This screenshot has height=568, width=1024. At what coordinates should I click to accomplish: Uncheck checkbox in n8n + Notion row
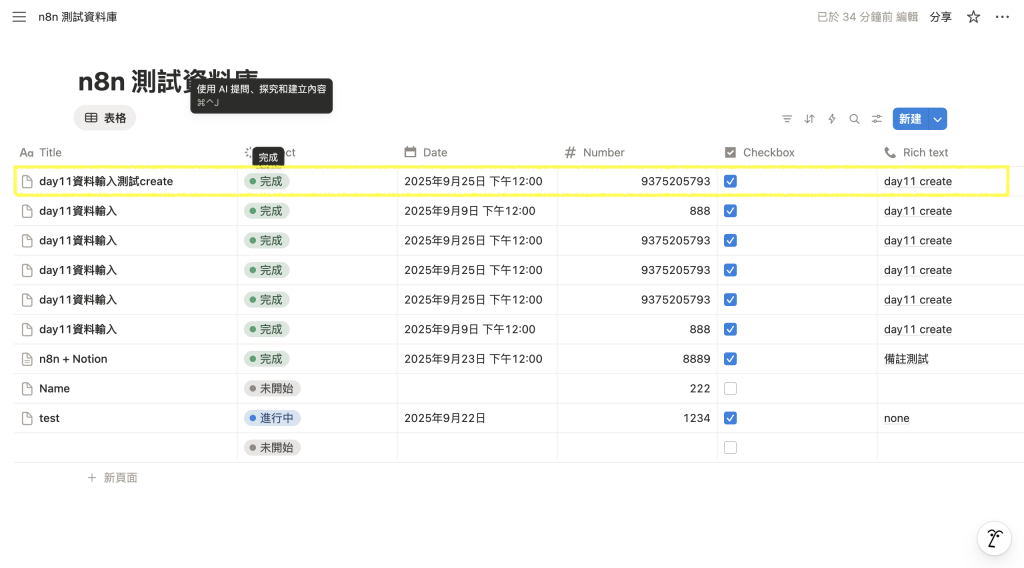point(730,359)
